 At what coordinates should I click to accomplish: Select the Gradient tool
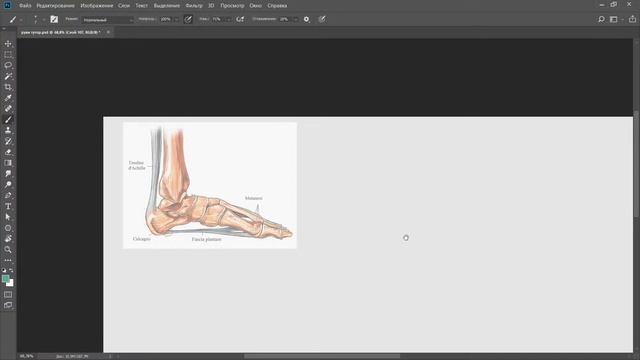click(8, 163)
